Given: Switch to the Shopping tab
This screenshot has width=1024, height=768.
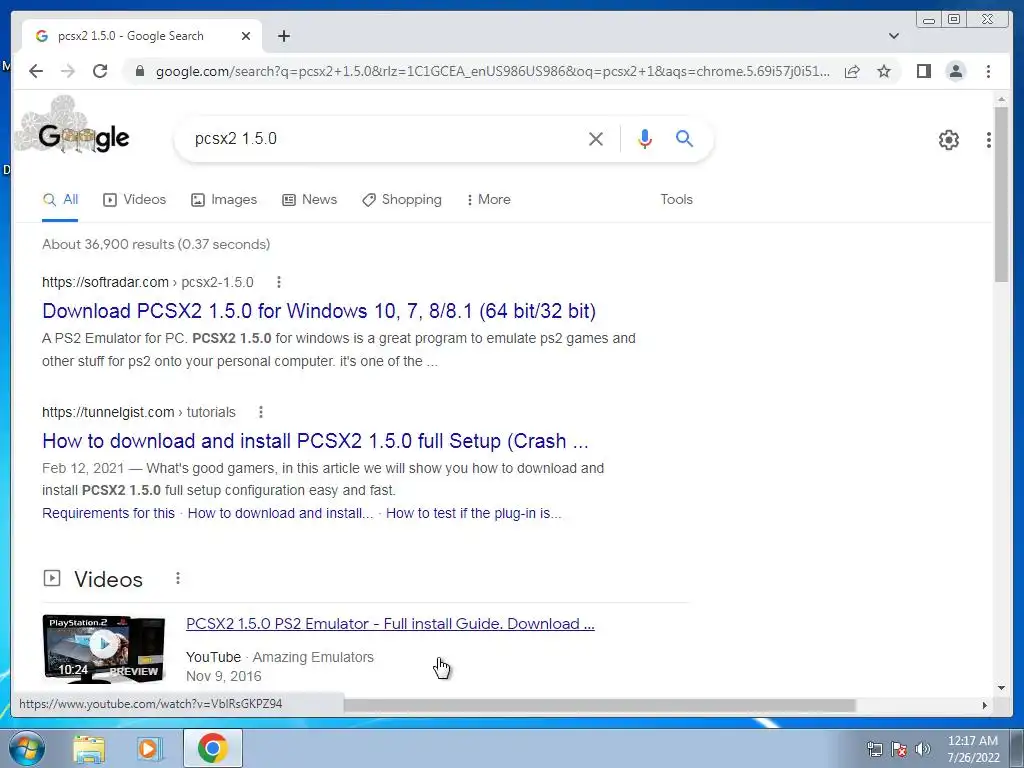Looking at the screenshot, I should [402, 200].
